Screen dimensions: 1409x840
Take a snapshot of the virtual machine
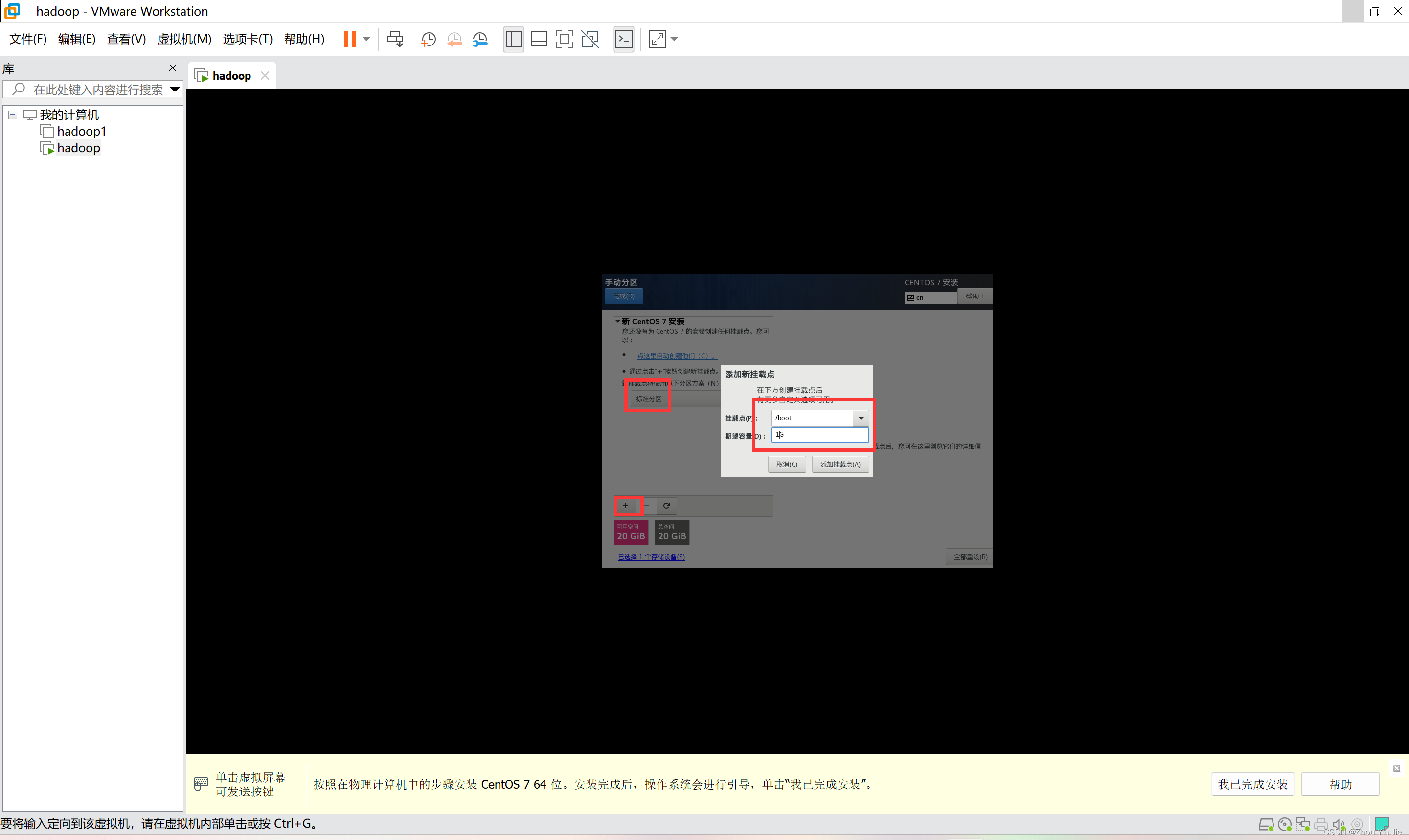tap(429, 39)
